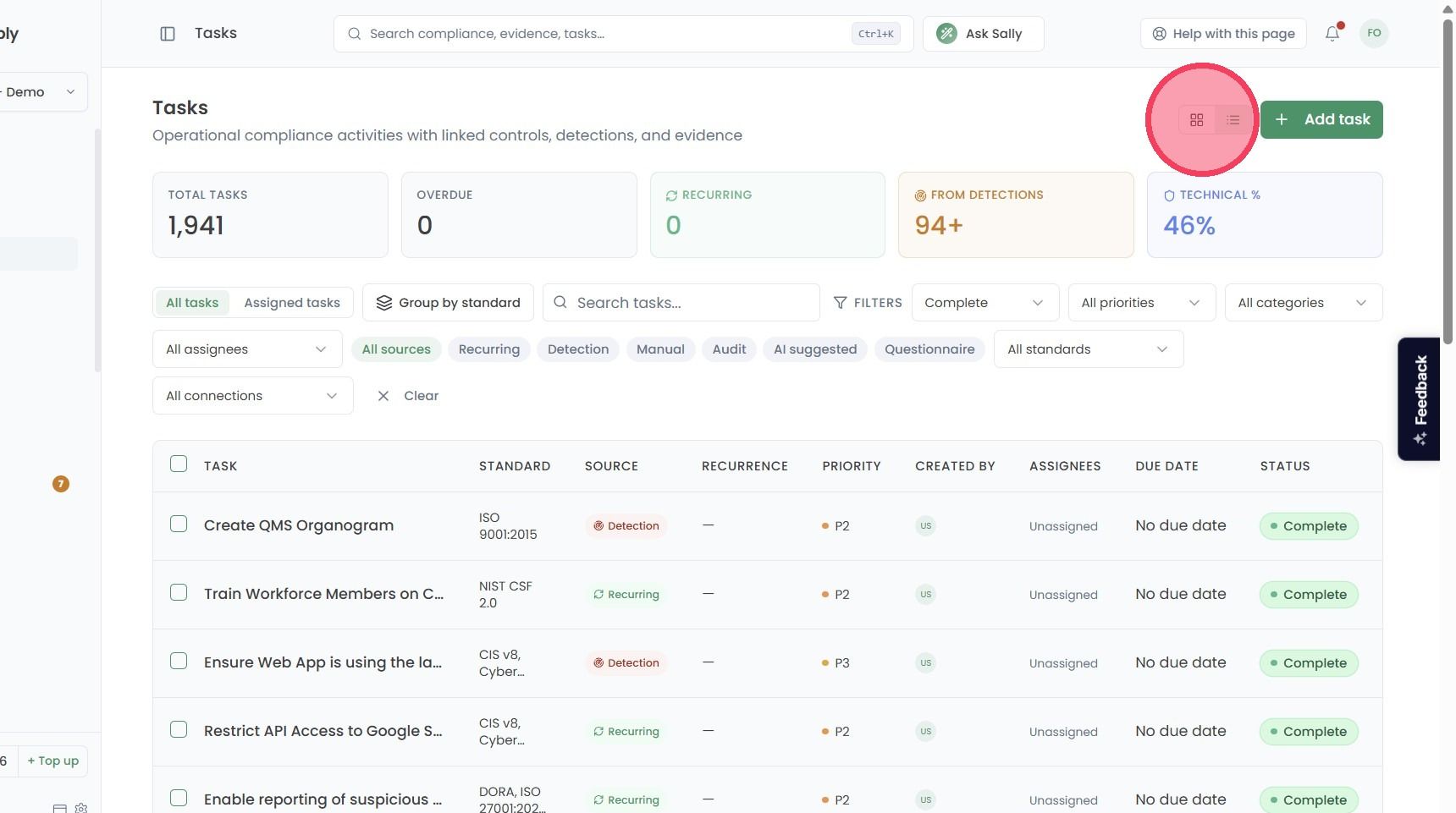Open the Restrict API Access to Google task
The image size is (1456, 813).
[323, 731]
